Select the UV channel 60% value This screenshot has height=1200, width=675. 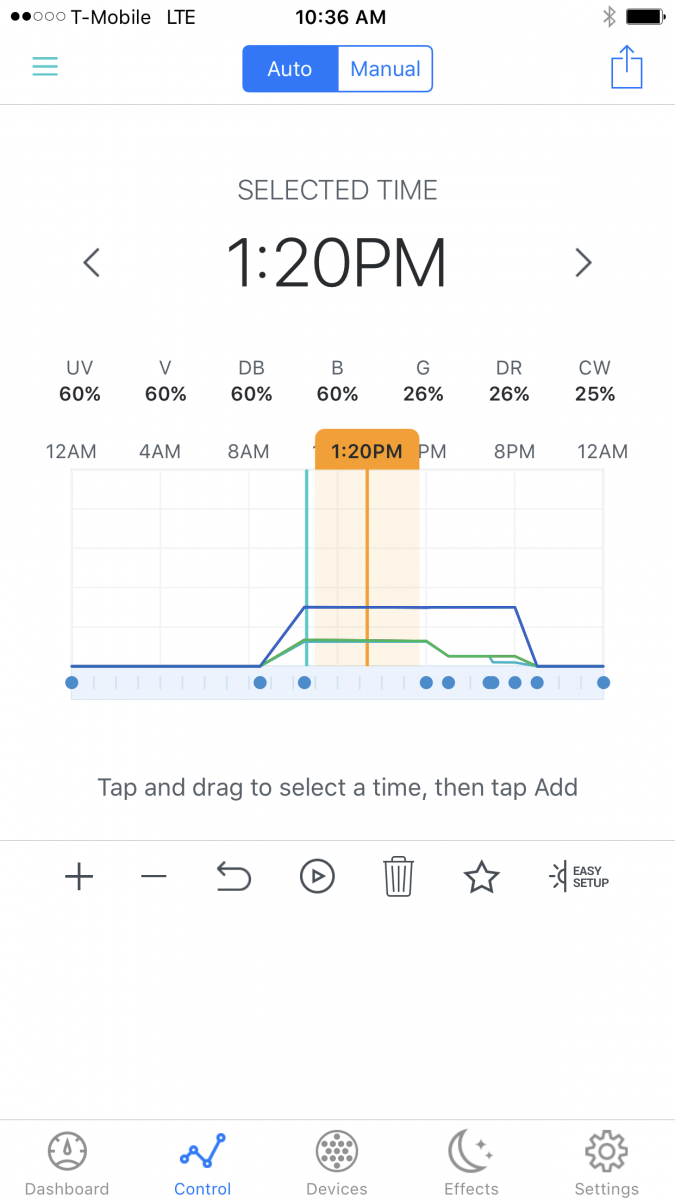80,394
